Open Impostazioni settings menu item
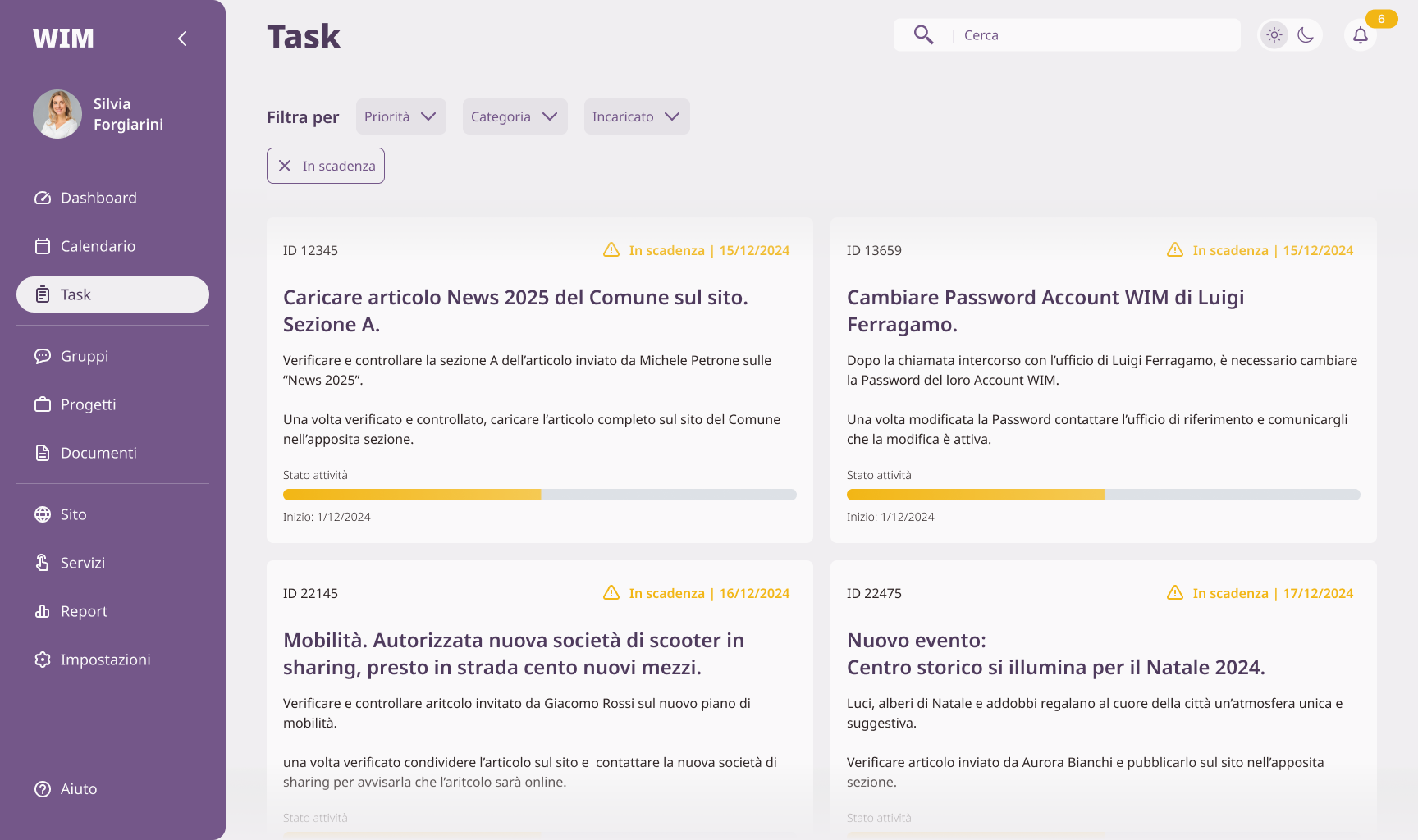The width and height of the screenshot is (1418, 840). [x=112, y=660]
